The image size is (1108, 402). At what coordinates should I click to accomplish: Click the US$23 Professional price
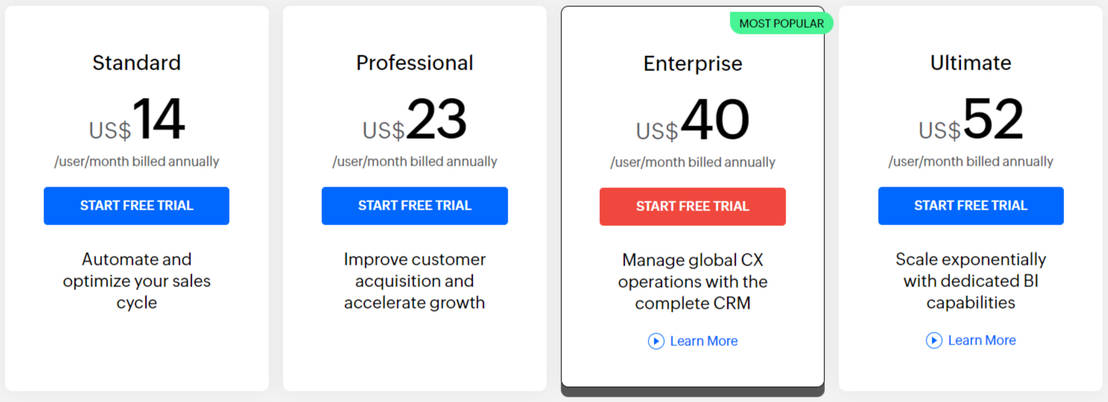coord(414,121)
